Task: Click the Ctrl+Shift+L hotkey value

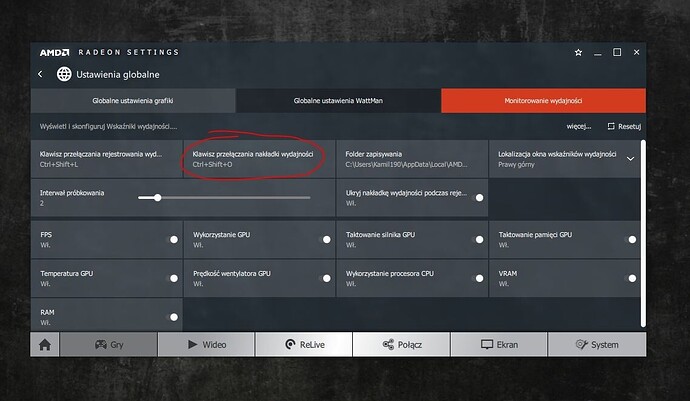Action: [x=59, y=165]
